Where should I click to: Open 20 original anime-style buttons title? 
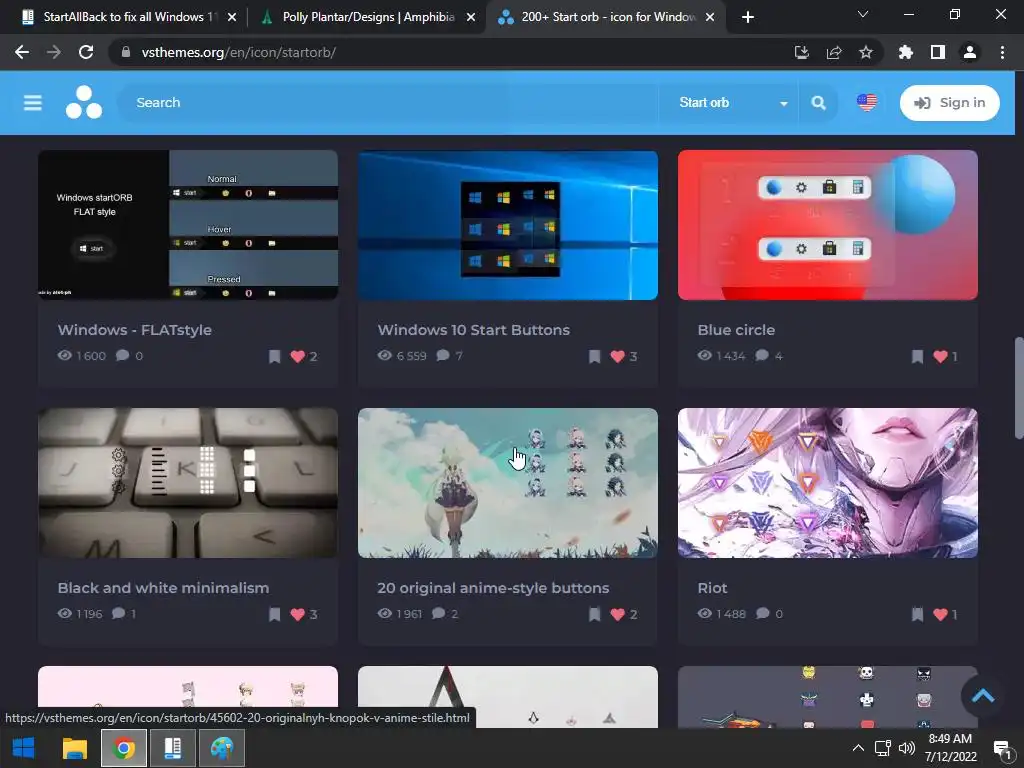(493, 588)
